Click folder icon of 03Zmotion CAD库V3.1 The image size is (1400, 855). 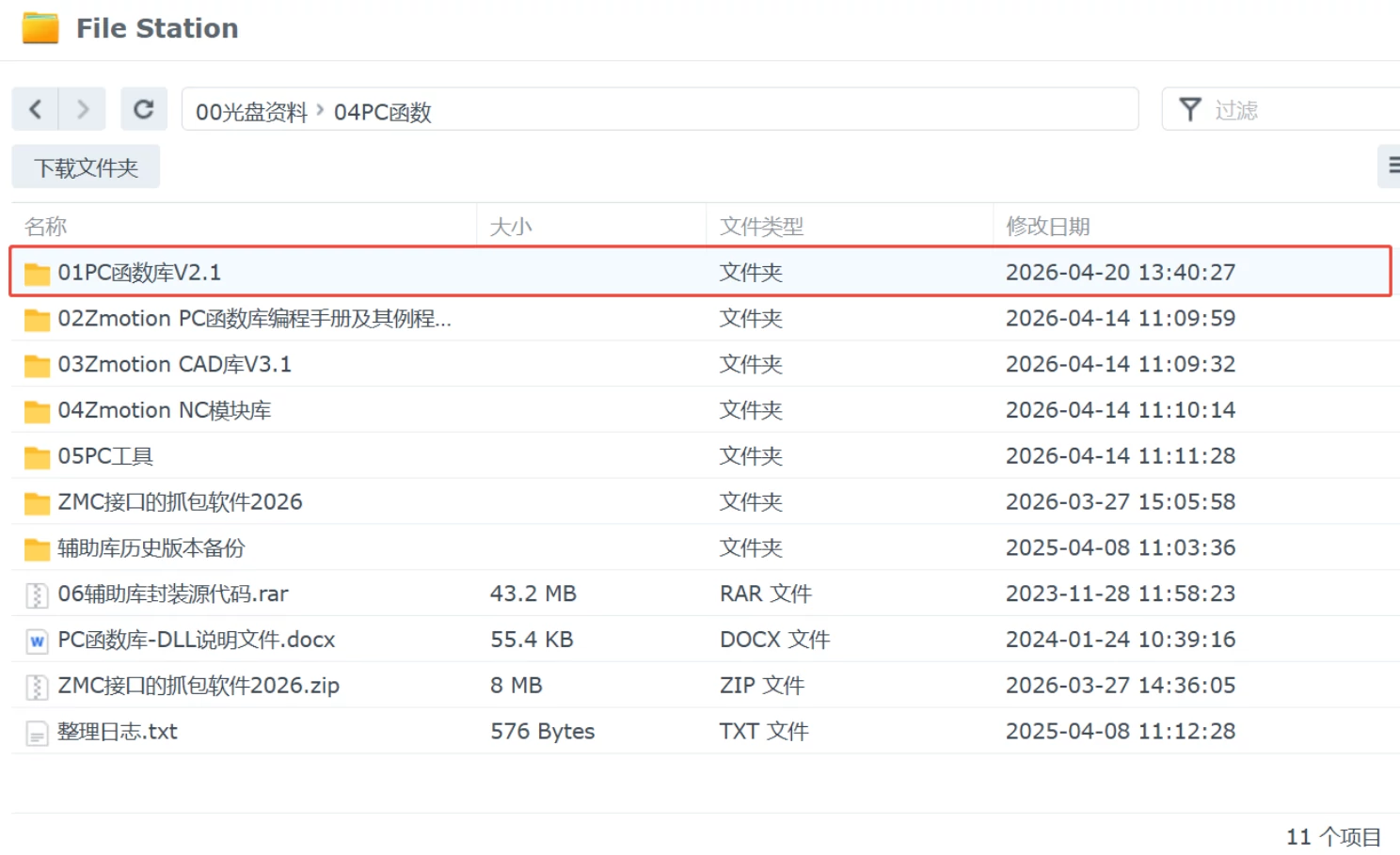[x=37, y=365]
